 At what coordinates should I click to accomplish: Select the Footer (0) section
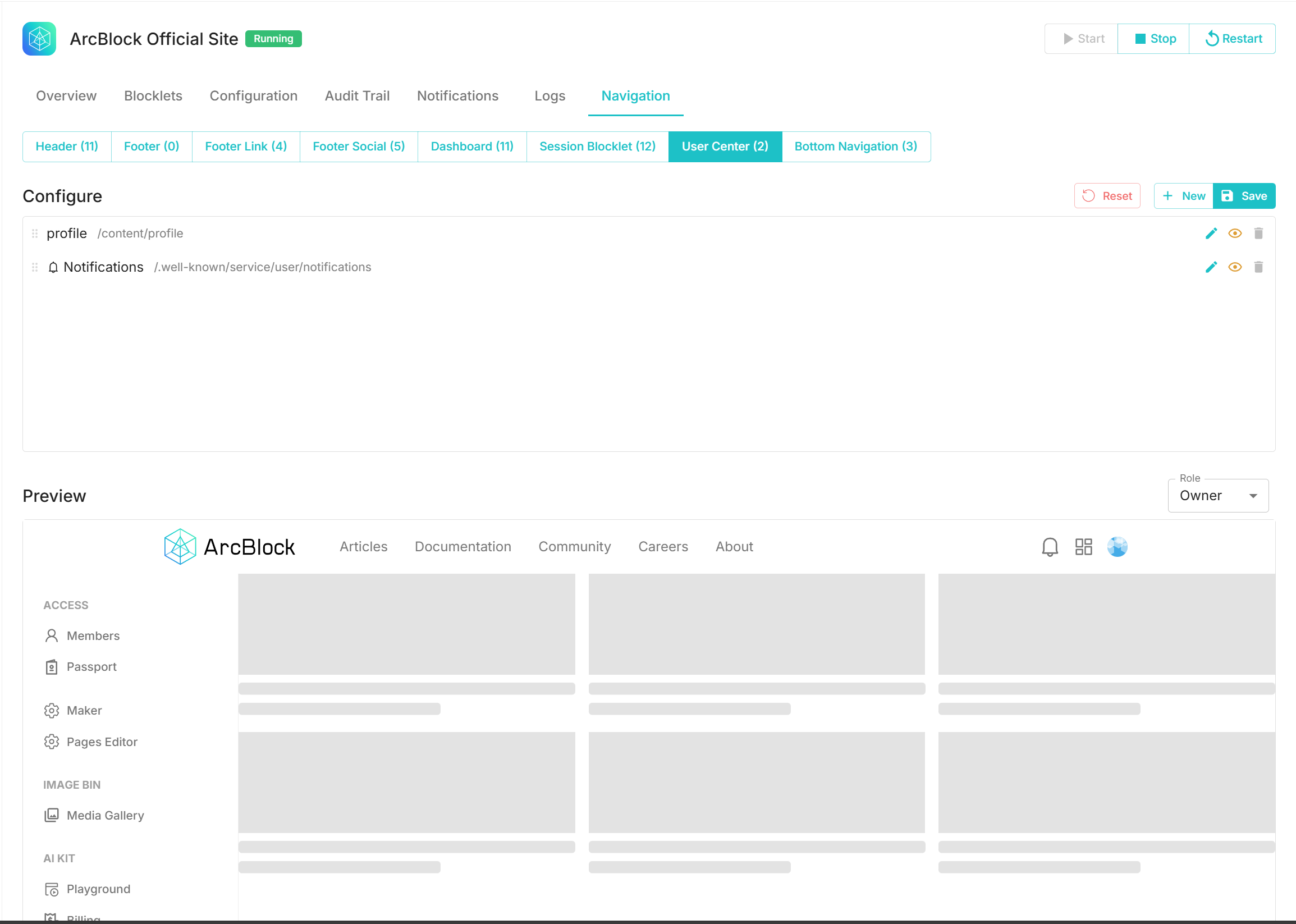(x=152, y=147)
